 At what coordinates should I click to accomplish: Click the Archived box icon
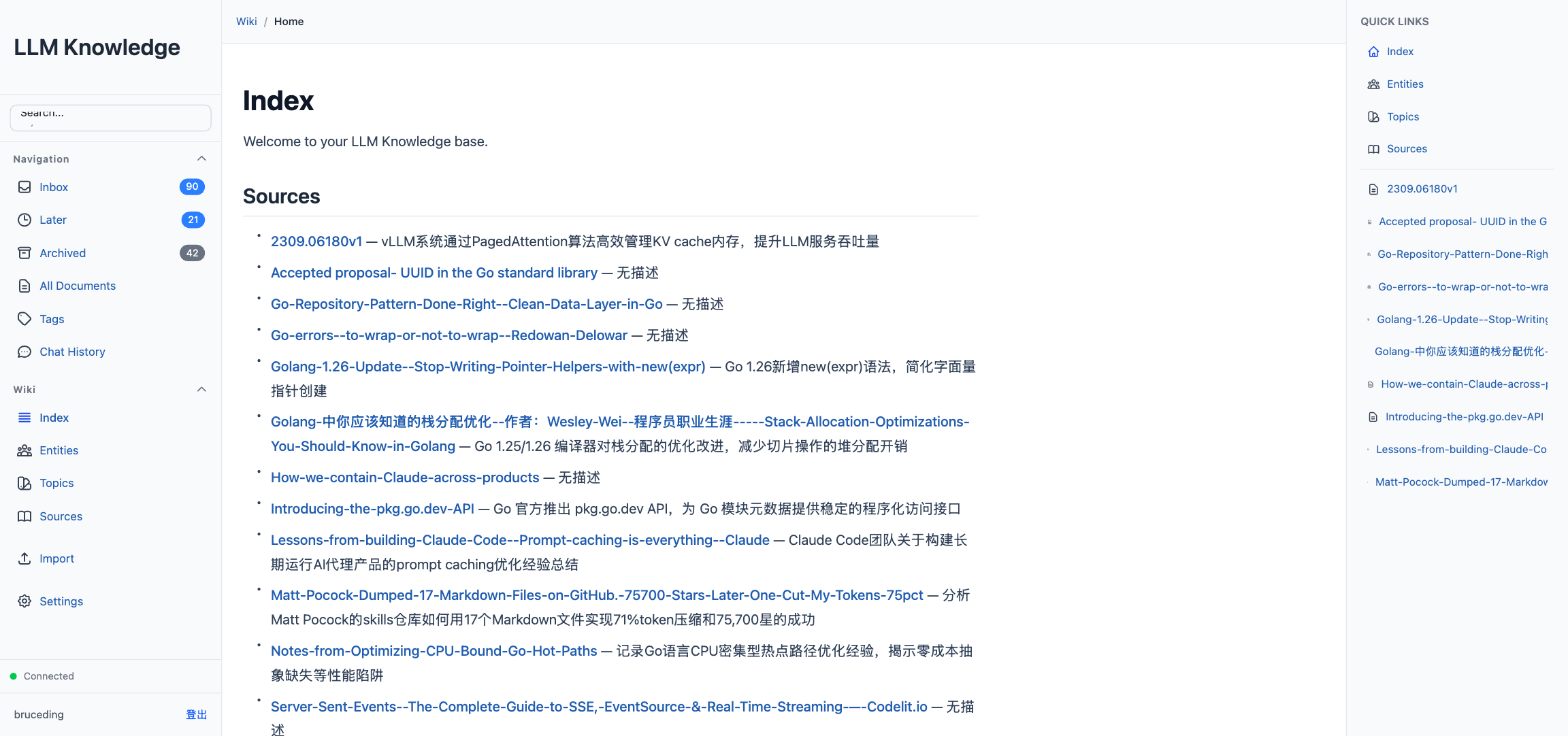click(x=24, y=253)
